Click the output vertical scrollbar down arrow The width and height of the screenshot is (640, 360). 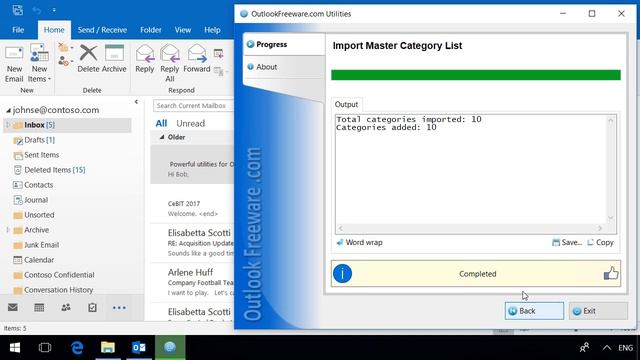[x=611, y=218]
